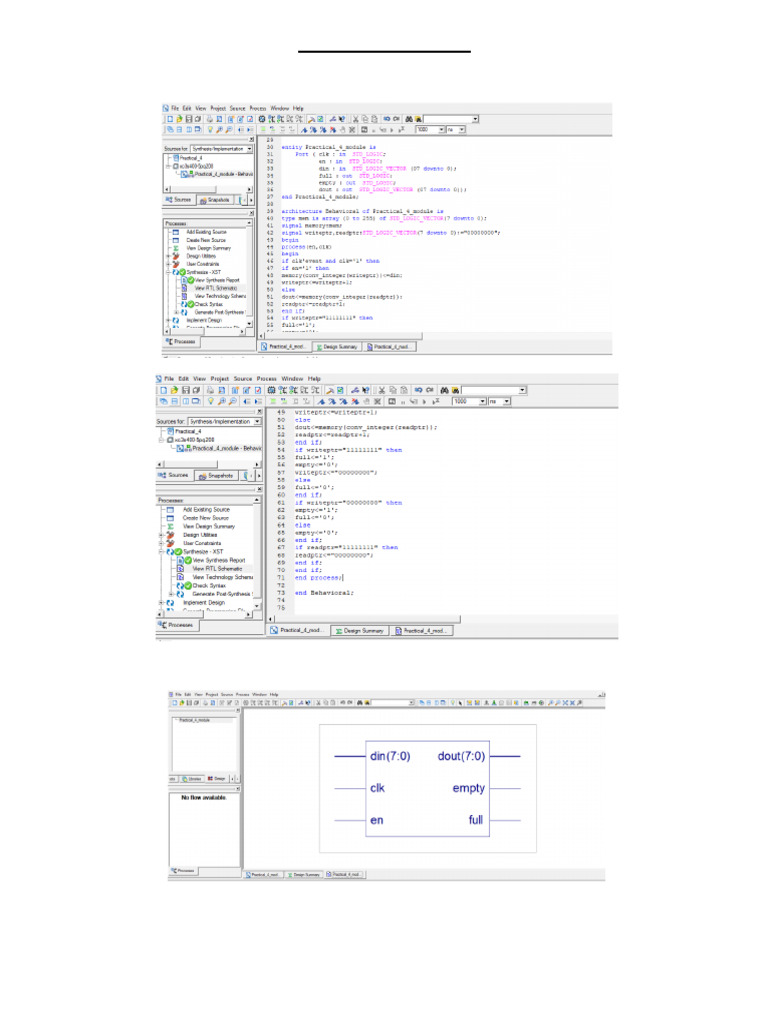Click first magnifier zoom icon in lines 49-75 window
768x1024 pixels.
[221, 401]
